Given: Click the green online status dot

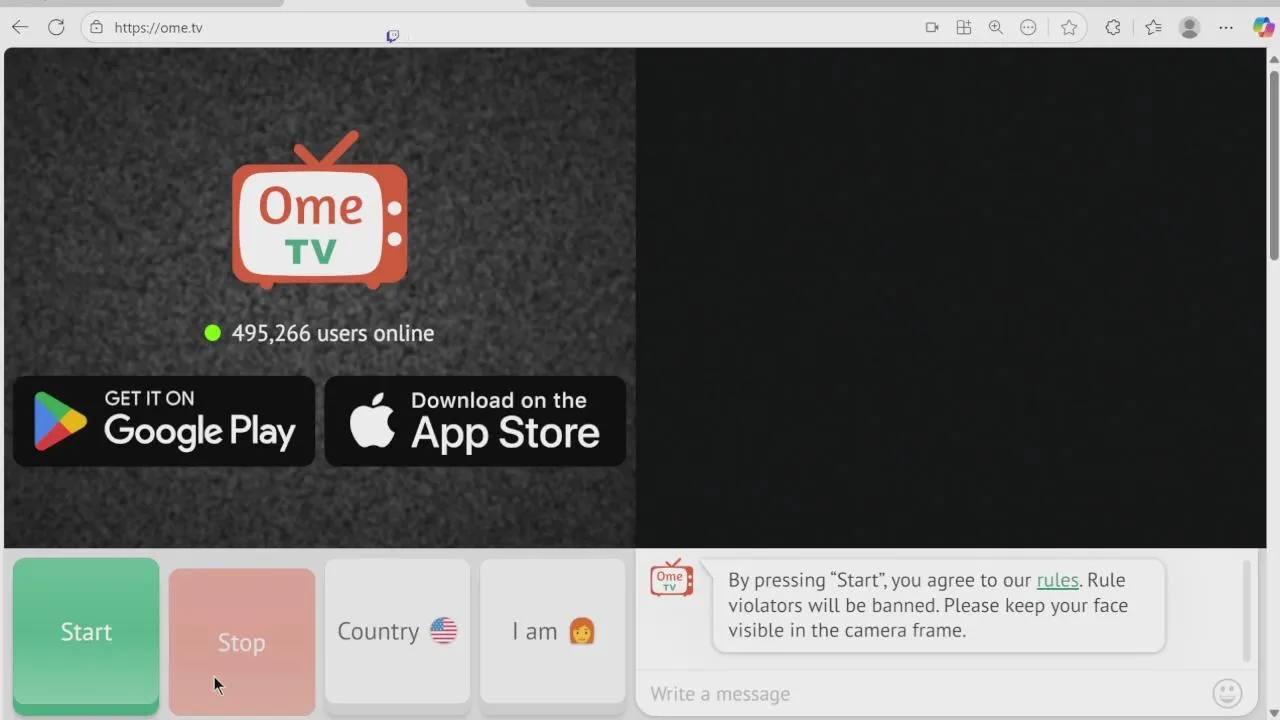Looking at the screenshot, I should tap(213, 333).
